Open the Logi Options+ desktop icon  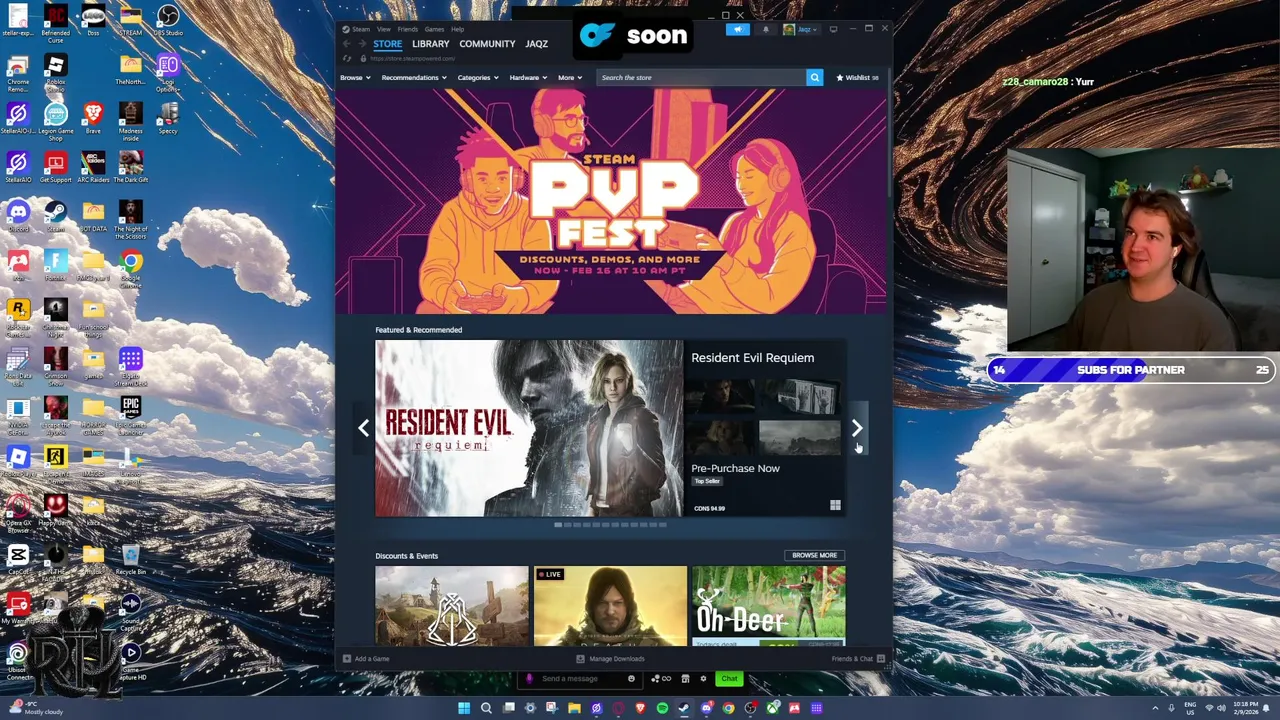168,73
